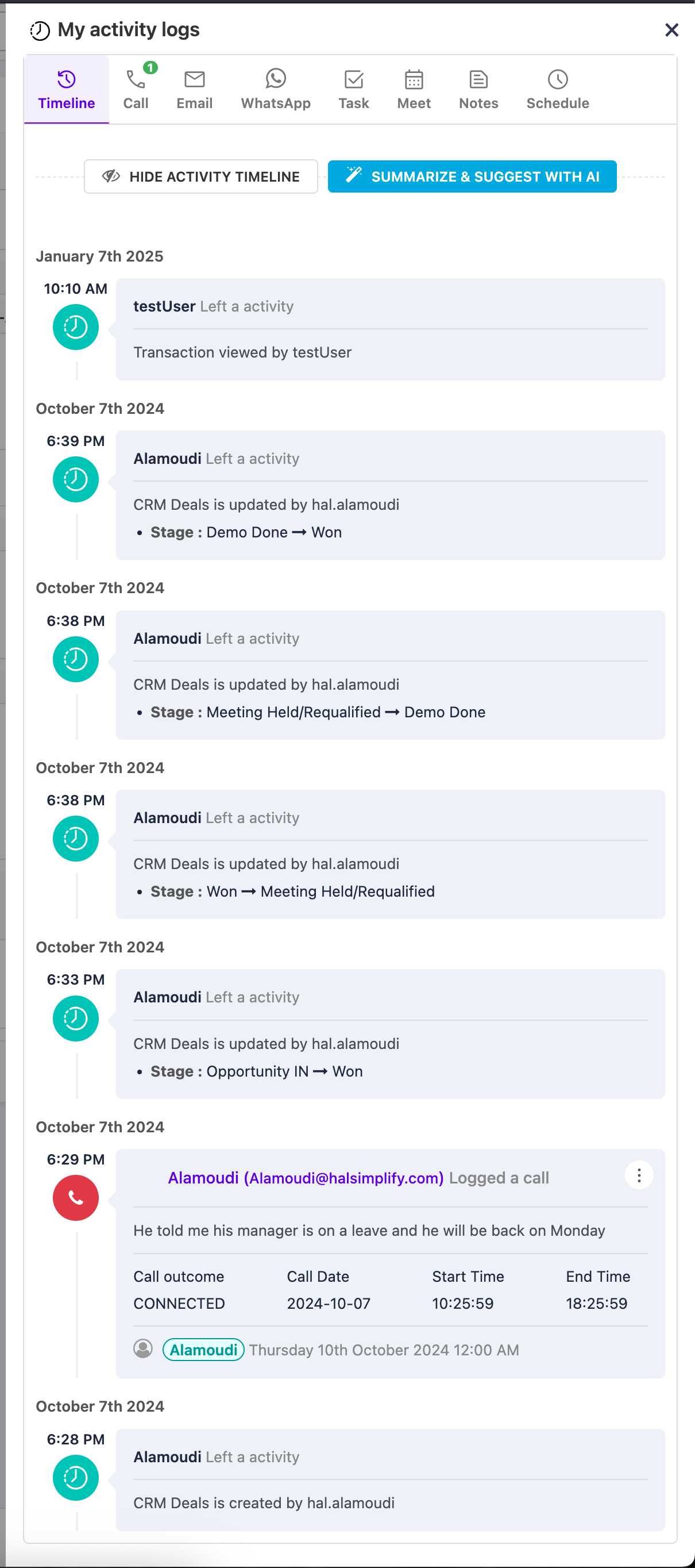Open the Call tab with badge
The height and width of the screenshot is (1568, 695).
136,90
